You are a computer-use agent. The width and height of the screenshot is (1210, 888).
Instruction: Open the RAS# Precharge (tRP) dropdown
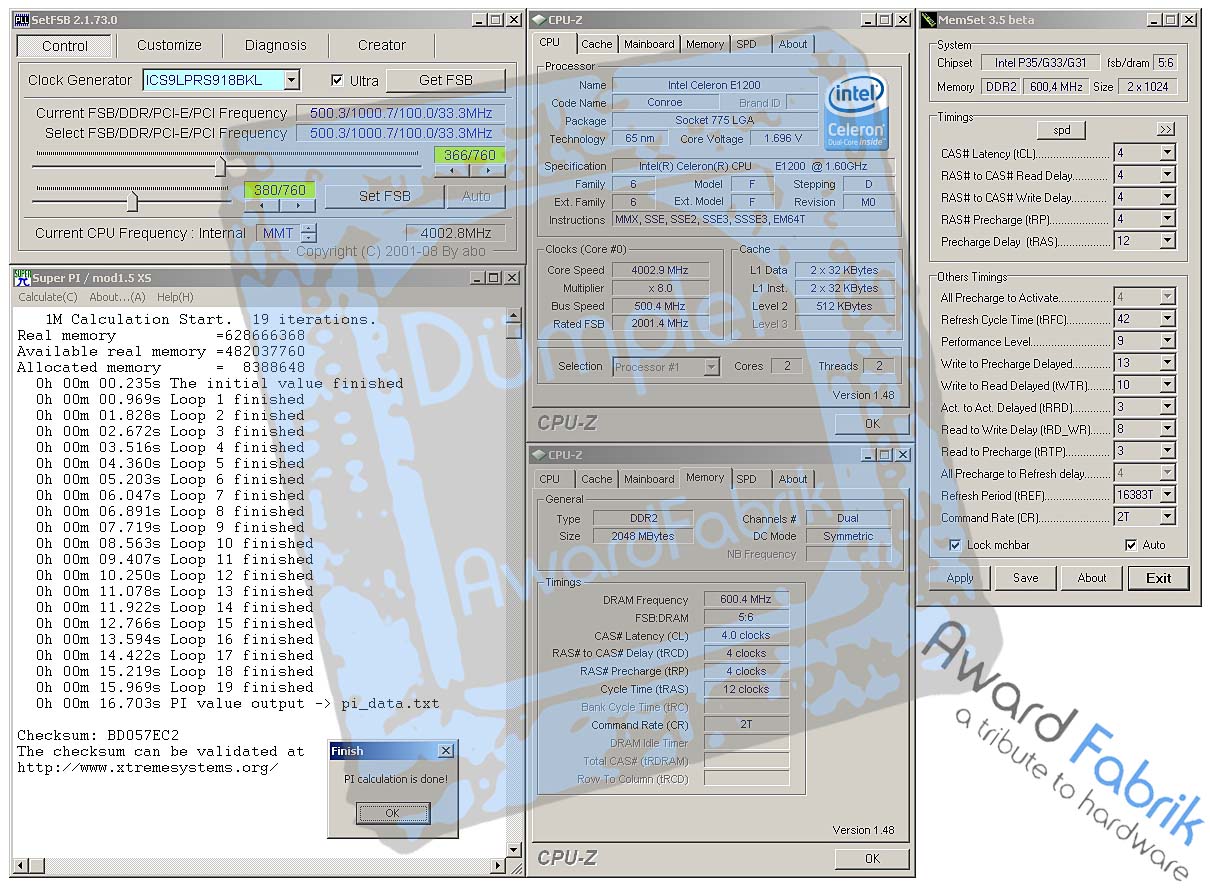click(x=1167, y=219)
